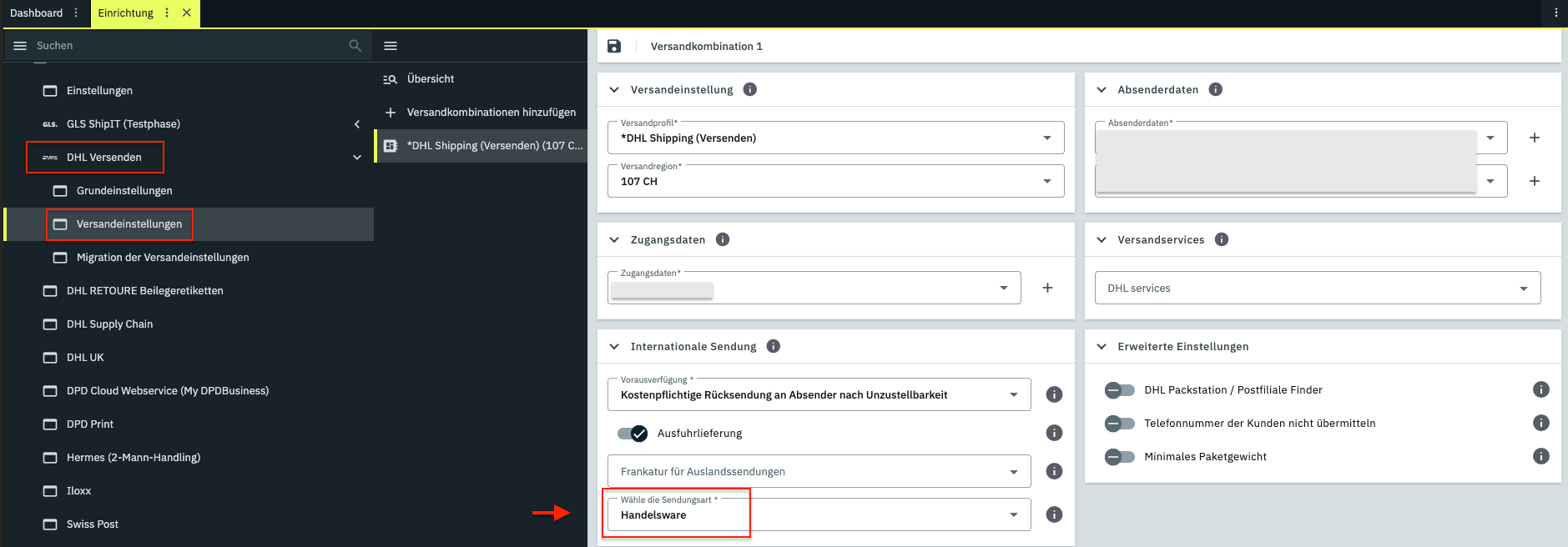Screen dimensions: 1568x547
Task: Switch to the Dashboard tab
Action: click(36, 13)
